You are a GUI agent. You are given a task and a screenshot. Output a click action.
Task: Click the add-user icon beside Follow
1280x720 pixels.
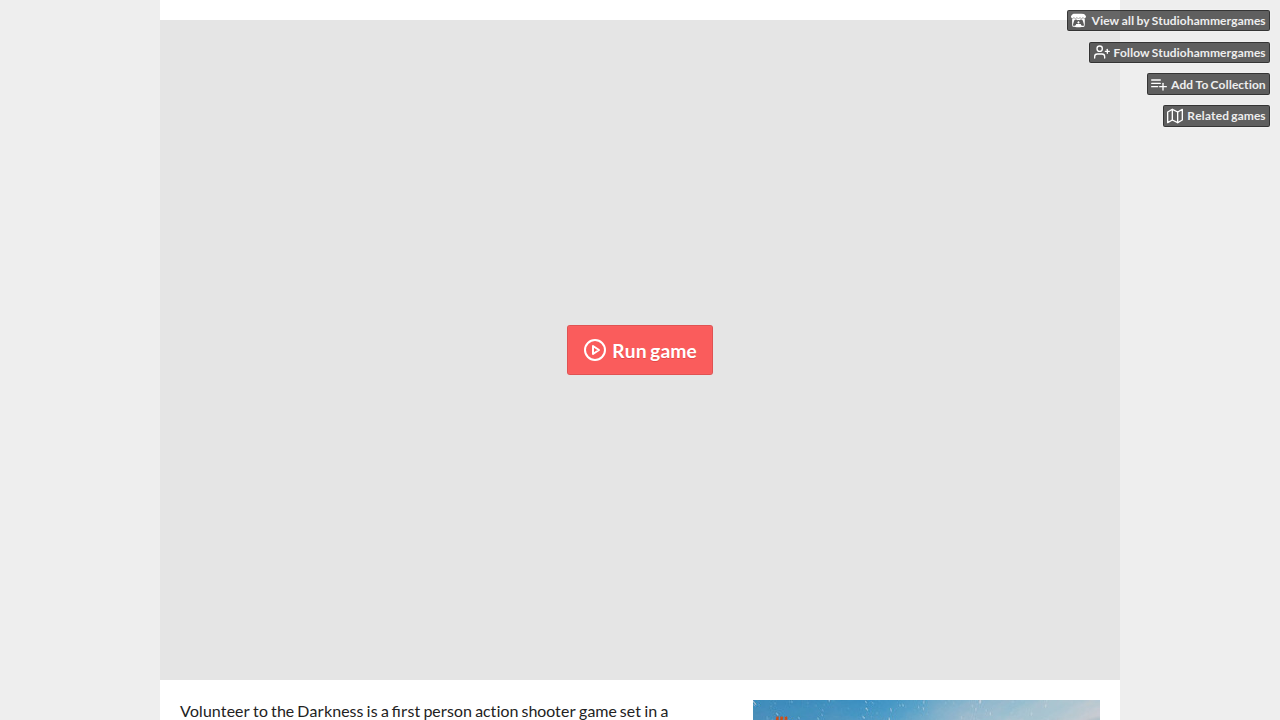click(1101, 53)
